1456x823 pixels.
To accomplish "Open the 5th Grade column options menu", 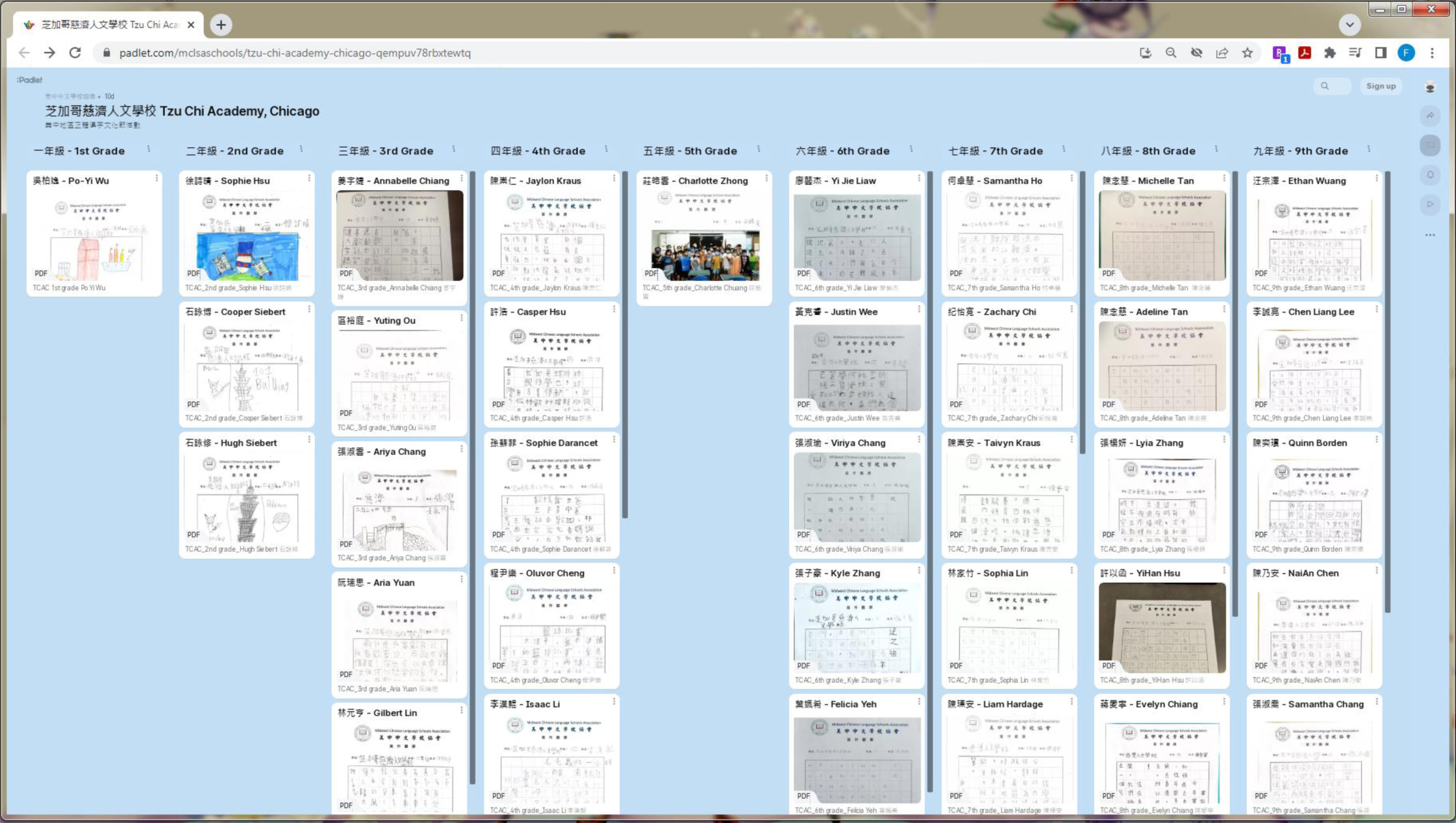I will coord(759,150).
